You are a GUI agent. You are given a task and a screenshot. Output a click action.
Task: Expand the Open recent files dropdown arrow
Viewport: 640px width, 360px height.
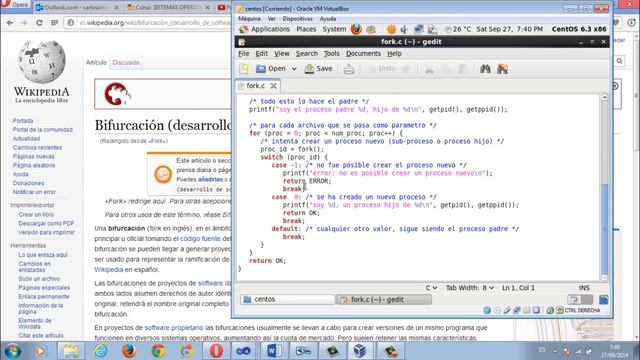click(294, 69)
